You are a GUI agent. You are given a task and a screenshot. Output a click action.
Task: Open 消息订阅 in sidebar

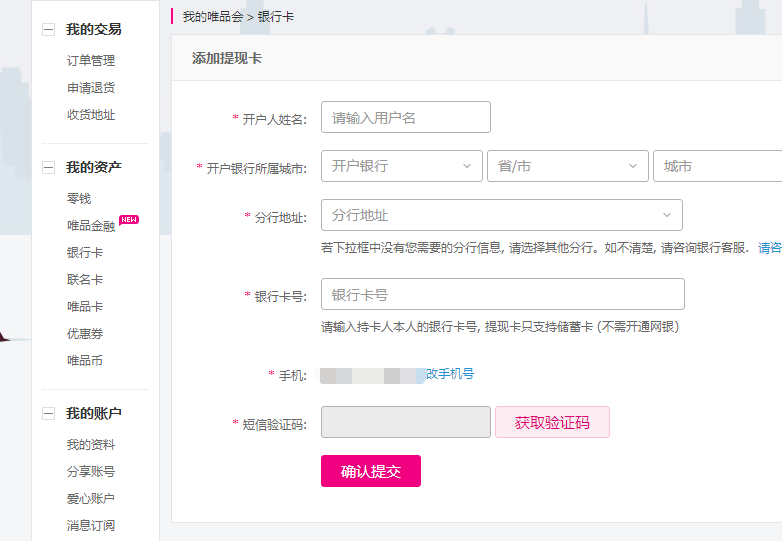click(x=91, y=525)
